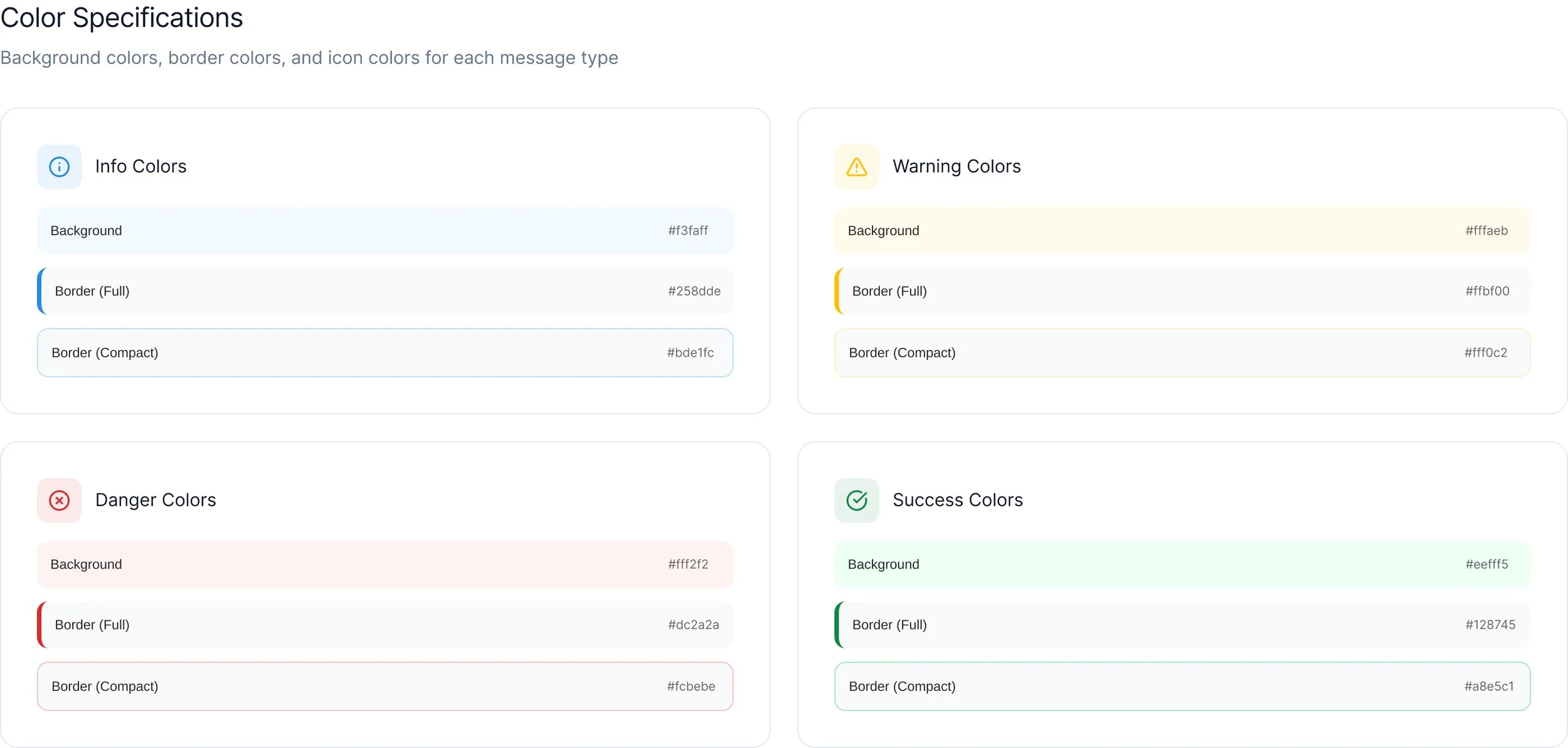1568x748 pixels.
Task: Click the green success checkmark icon
Action: tap(856, 500)
